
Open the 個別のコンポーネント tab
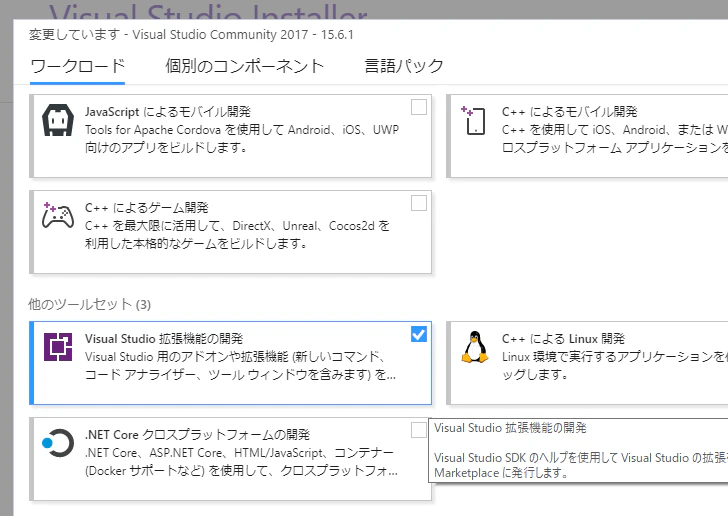point(245,66)
